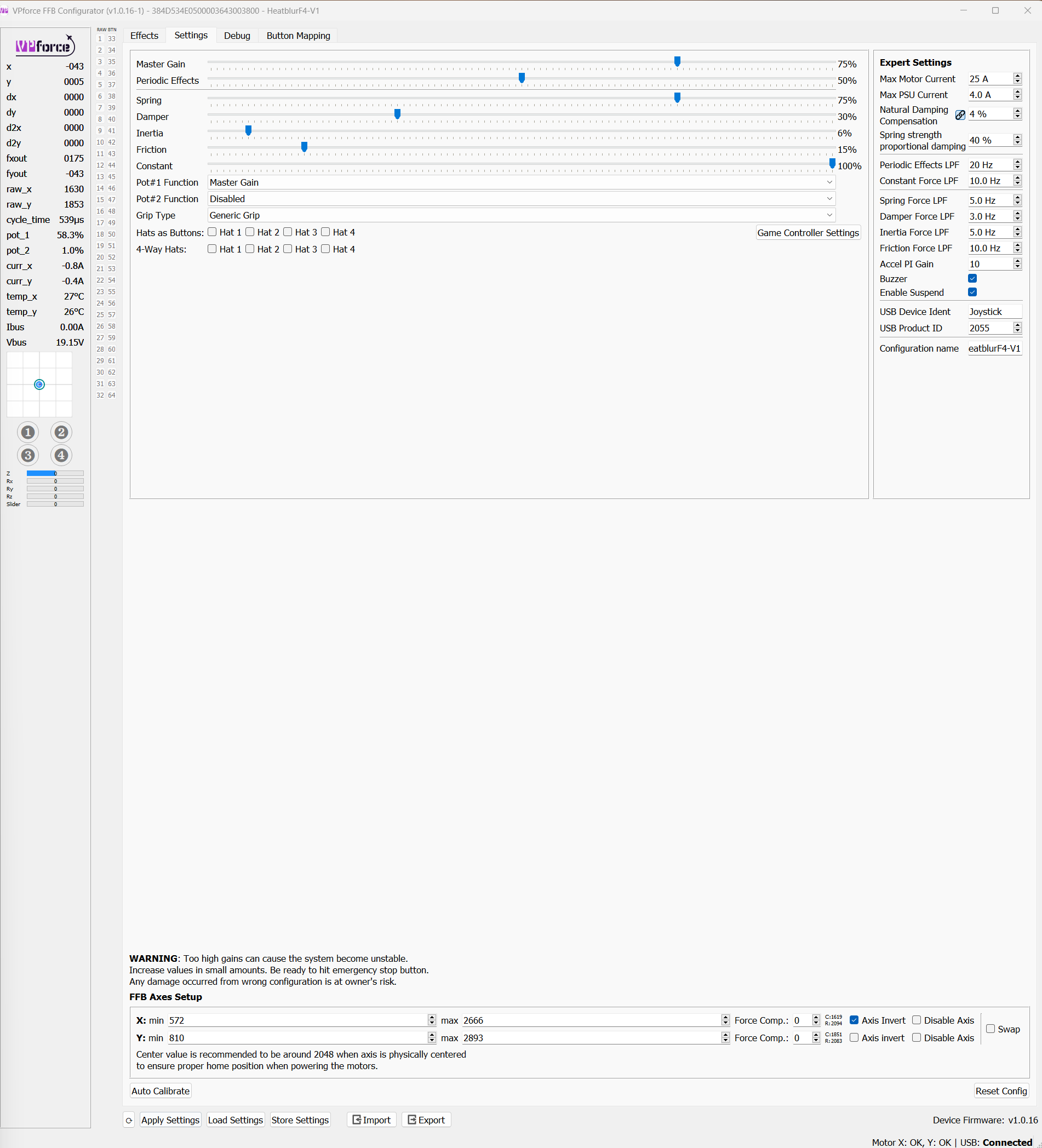Toggle Hats as Buttons Hat 1 checkbox

212,232
